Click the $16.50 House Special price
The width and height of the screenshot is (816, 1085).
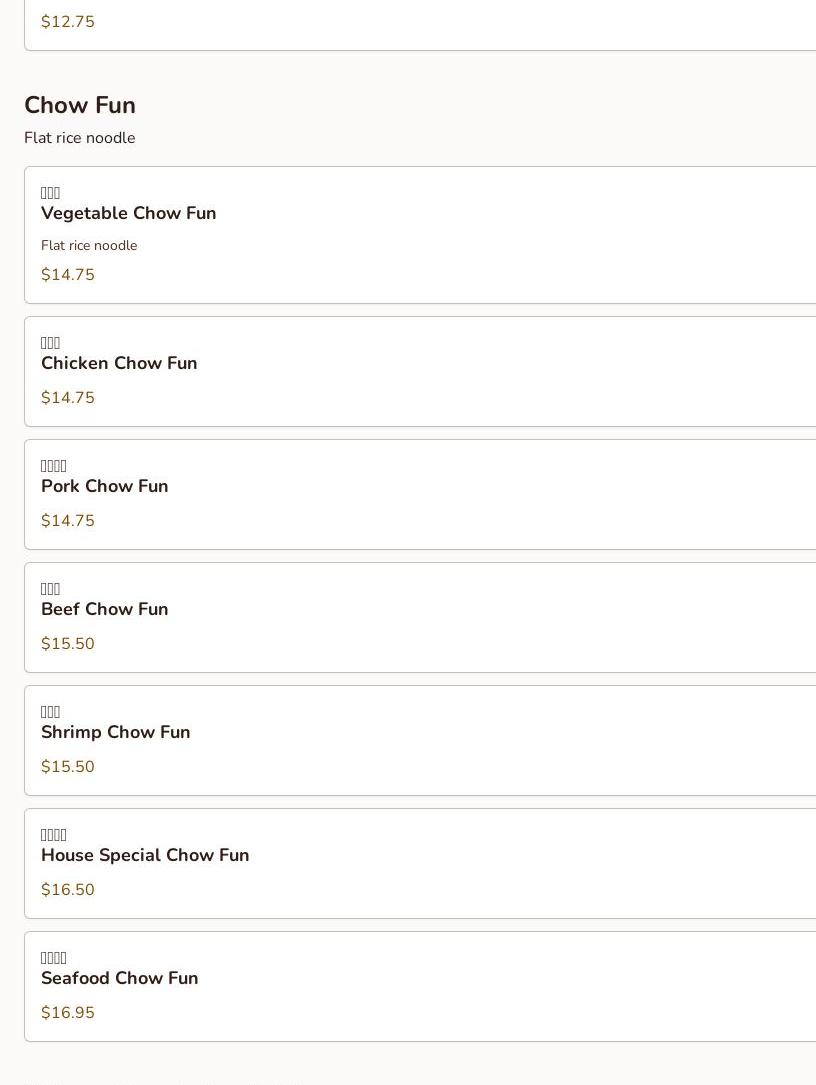[x=68, y=890]
